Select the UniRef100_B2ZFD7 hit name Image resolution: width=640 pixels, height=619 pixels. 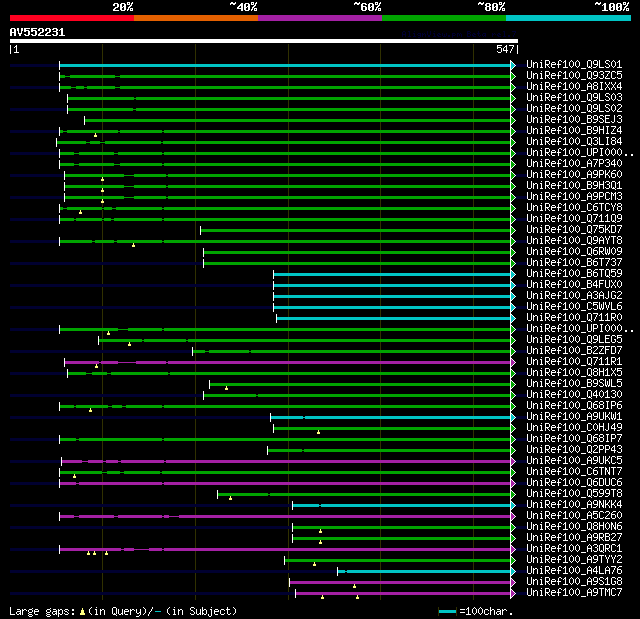coord(574,351)
